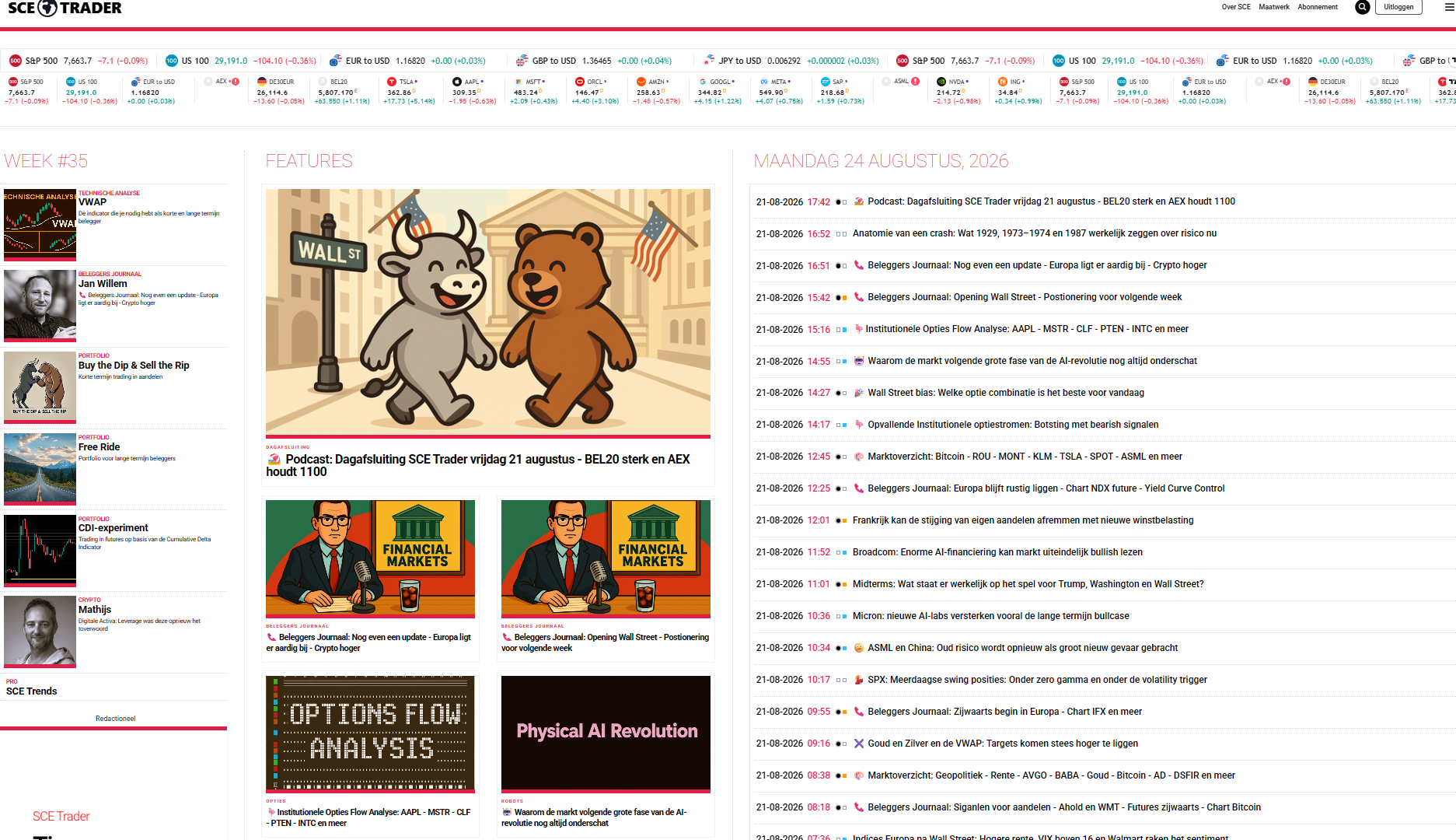Open the 'Midterms: Wat staat er werkelijk' article
Image resolution: width=1456 pixels, height=840 pixels.
point(1028,584)
